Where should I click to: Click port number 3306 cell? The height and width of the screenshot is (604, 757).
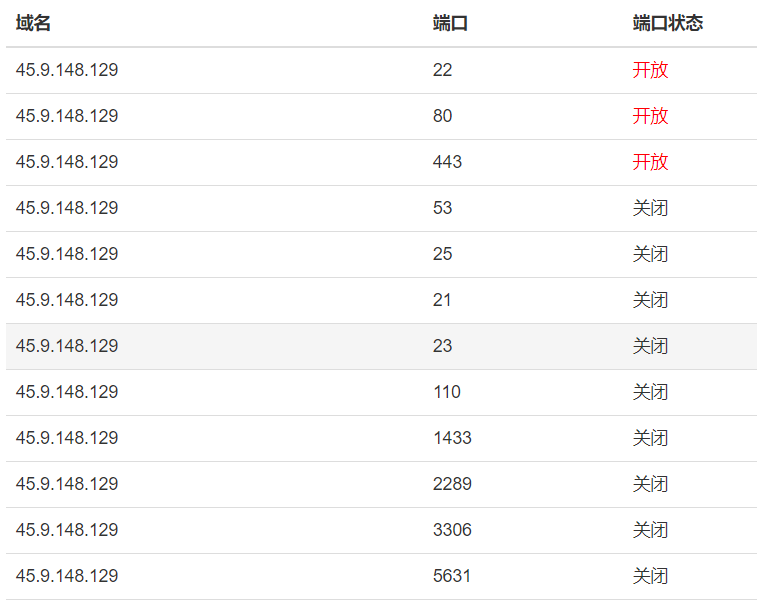(452, 530)
